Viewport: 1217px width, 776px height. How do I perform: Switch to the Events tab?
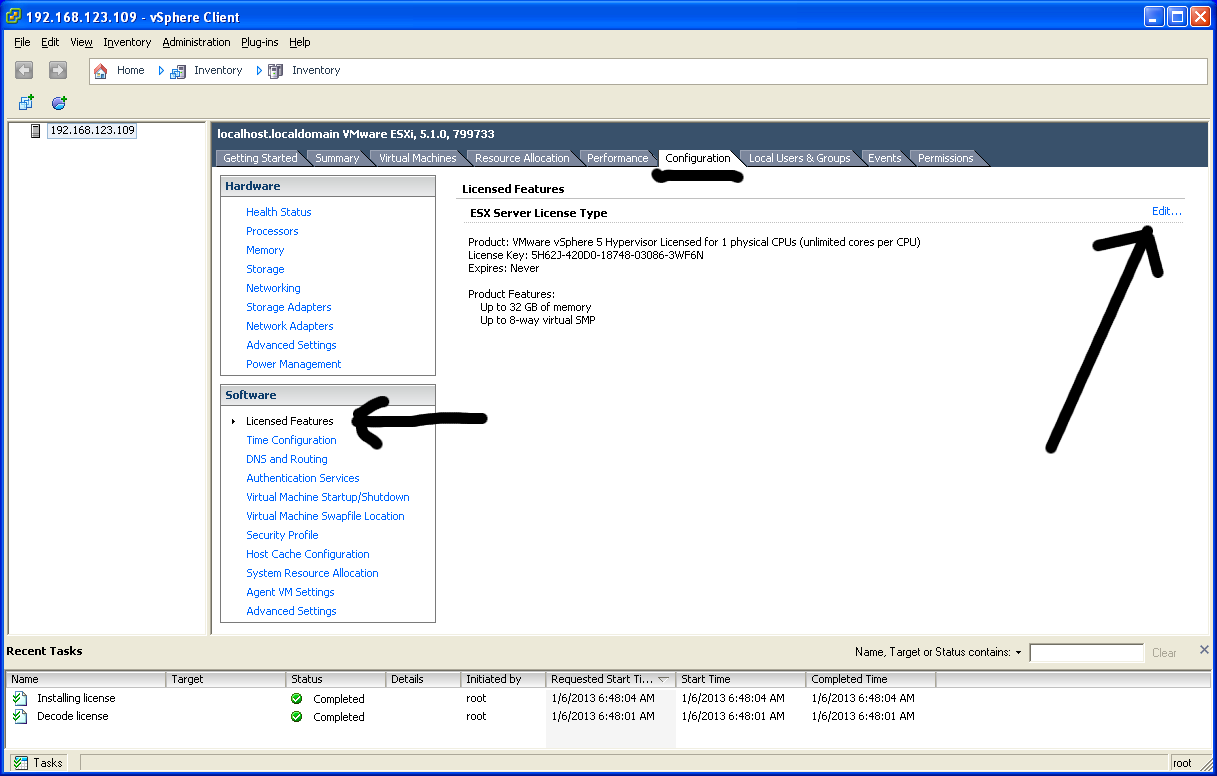(x=884, y=158)
